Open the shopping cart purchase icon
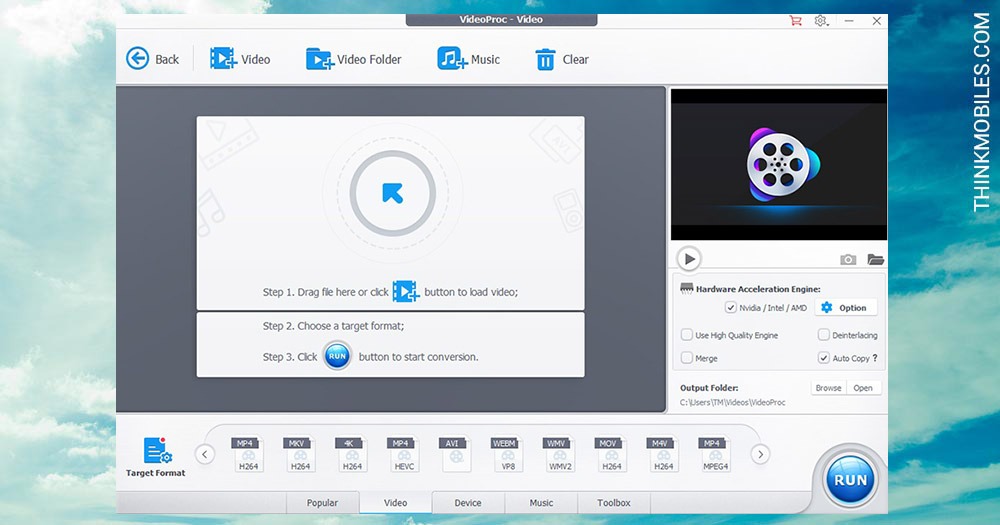 pos(795,20)
